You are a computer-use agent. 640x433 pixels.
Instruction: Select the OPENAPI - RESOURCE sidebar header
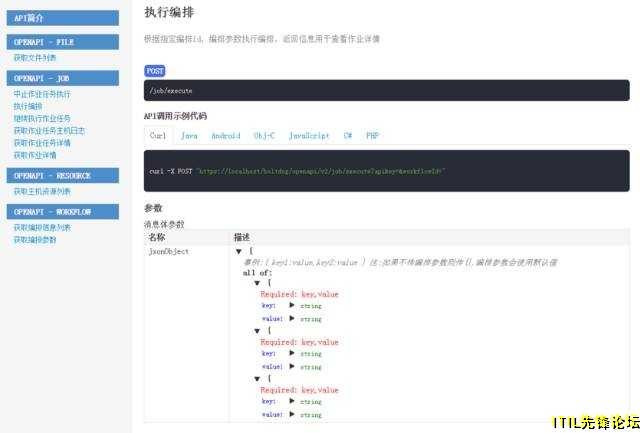click(63, 175)
